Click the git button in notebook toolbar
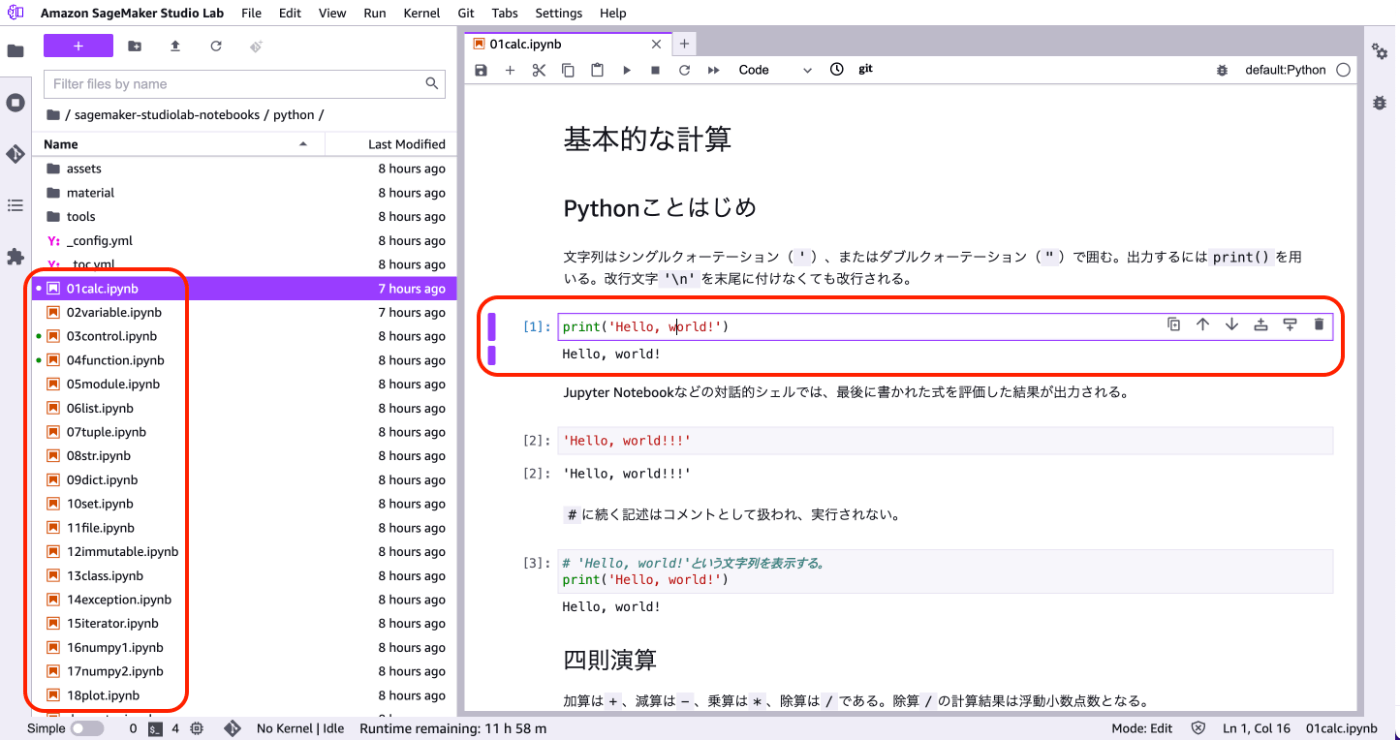Viewport: 1400px width, 740px height. pos(866,69)
